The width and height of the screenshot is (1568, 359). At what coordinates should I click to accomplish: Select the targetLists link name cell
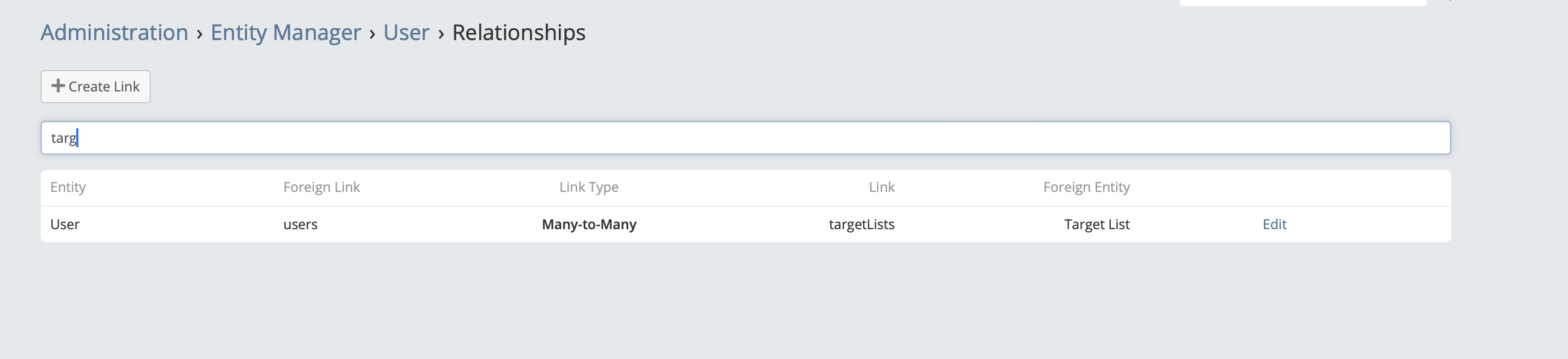pos(861,224)
